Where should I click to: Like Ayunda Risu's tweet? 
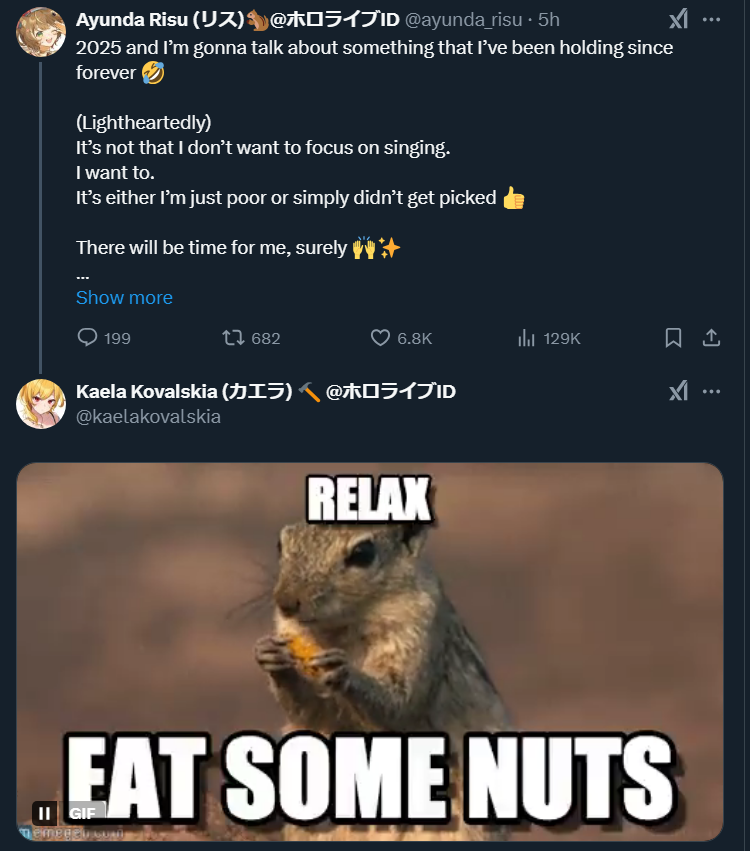[x=380, y=338]
